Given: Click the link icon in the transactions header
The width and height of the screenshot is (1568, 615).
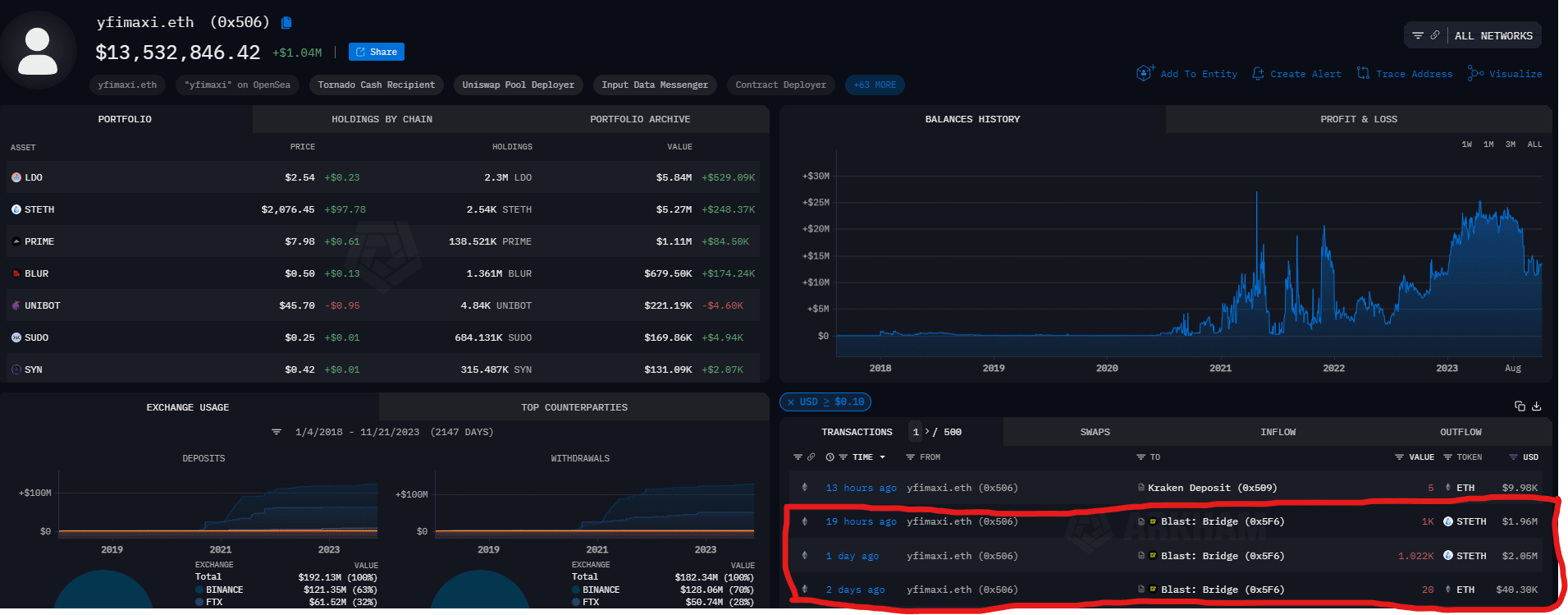Looking at the screenshot, I should click(811, 457).
